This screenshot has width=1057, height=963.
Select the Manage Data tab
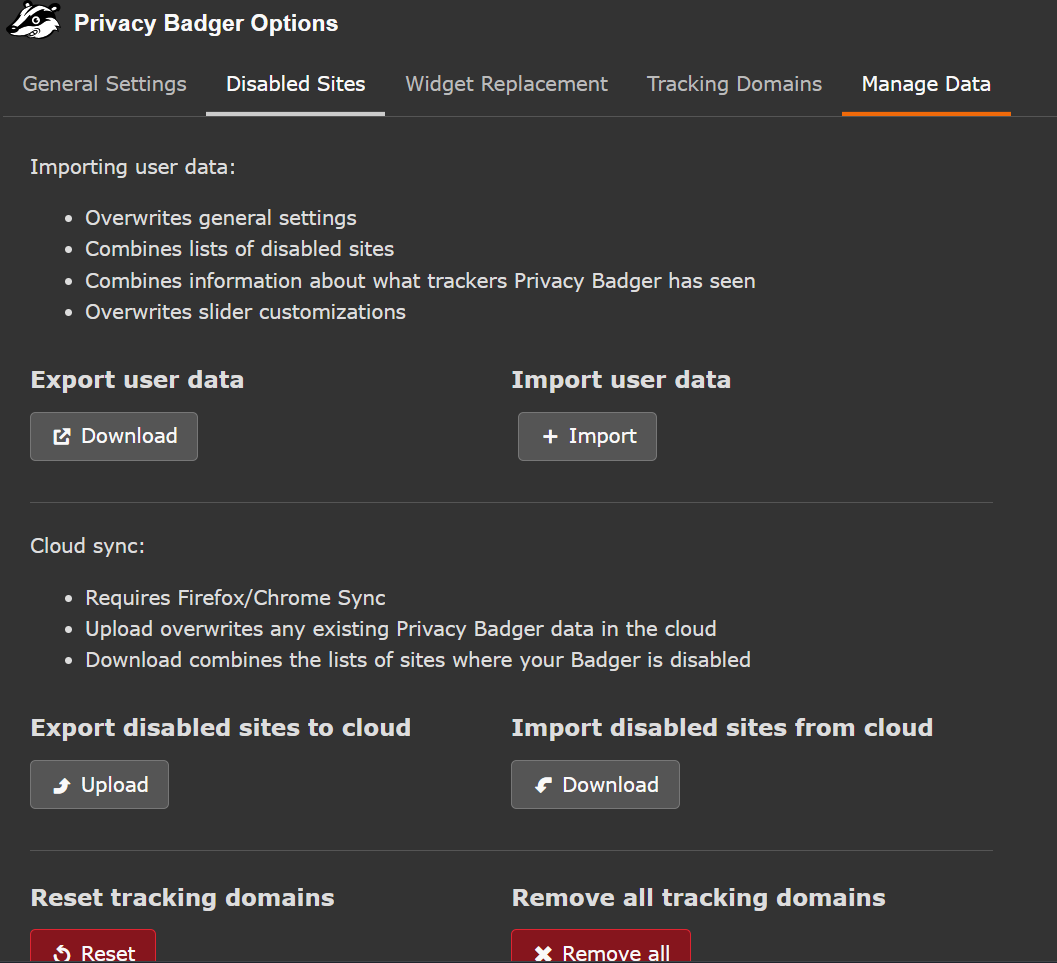926,84
